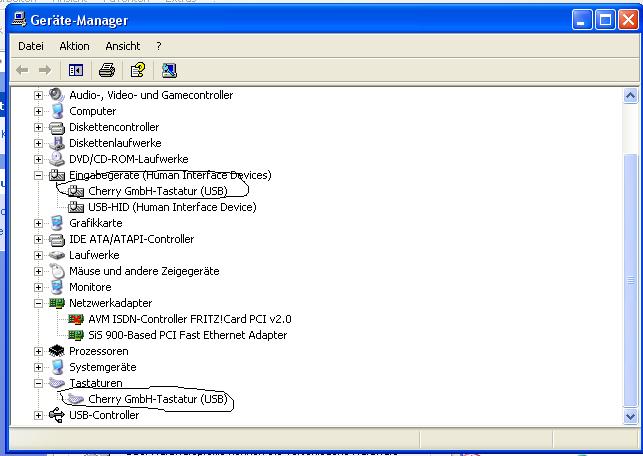The height and width of the screenshot is (456, 643).
Task: Select AVM ISDN-Controller FRITZ!Card PCI v2.0
Action: pyautogui.click(x=190, y=319)
